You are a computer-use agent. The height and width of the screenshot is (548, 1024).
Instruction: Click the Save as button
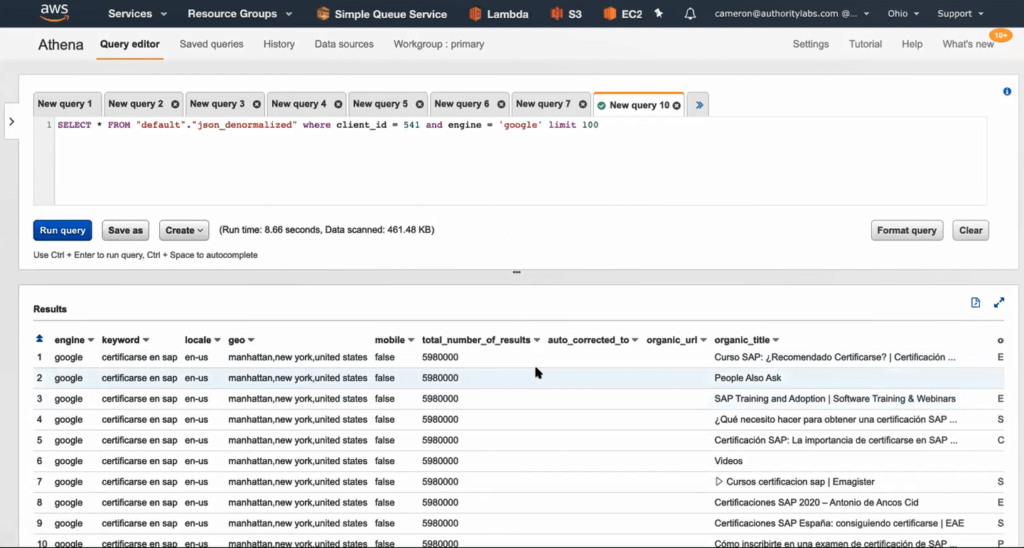pyautogui.click(x=125, y=231)
